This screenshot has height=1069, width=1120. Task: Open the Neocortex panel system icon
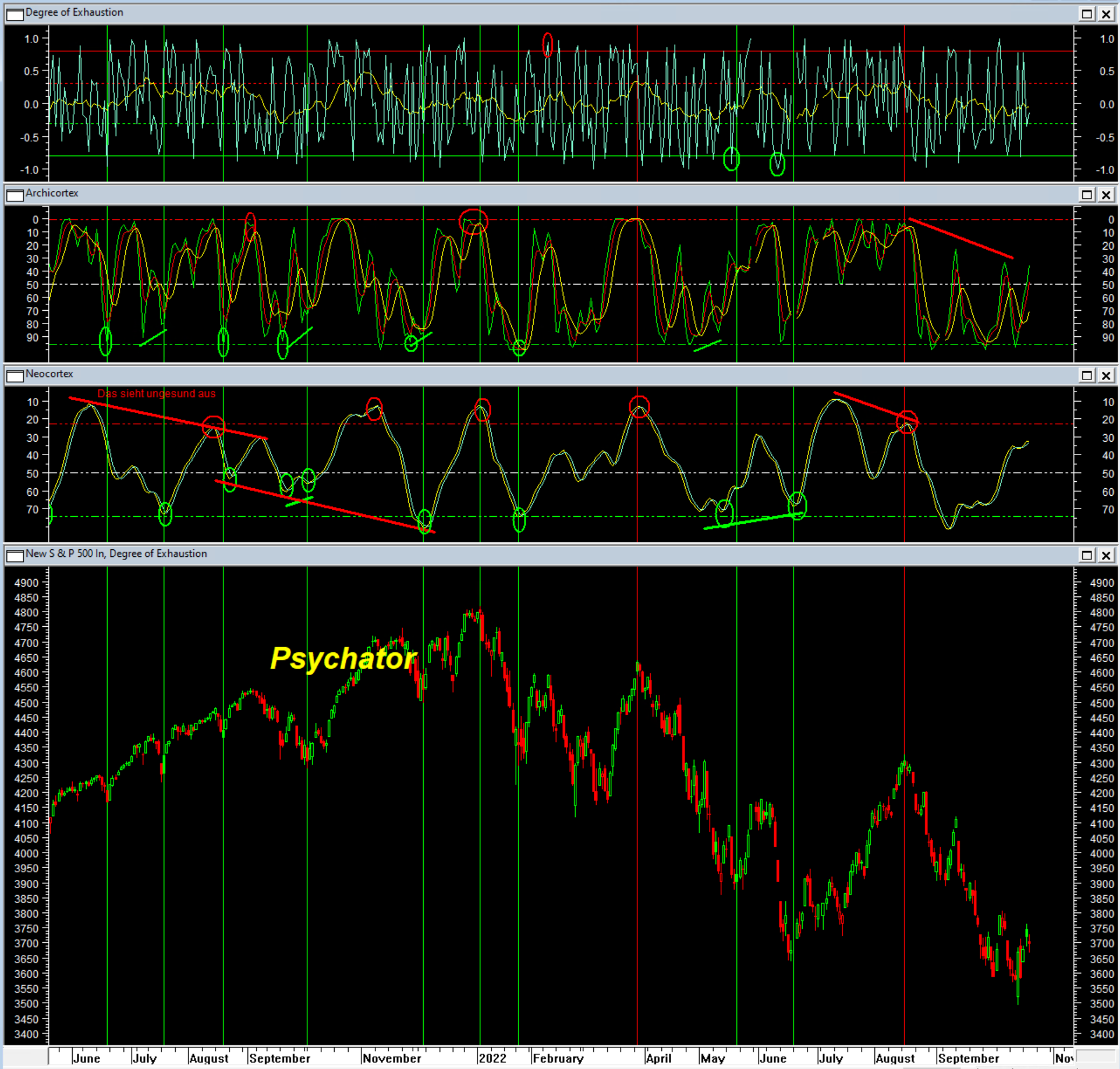point(14,376)
